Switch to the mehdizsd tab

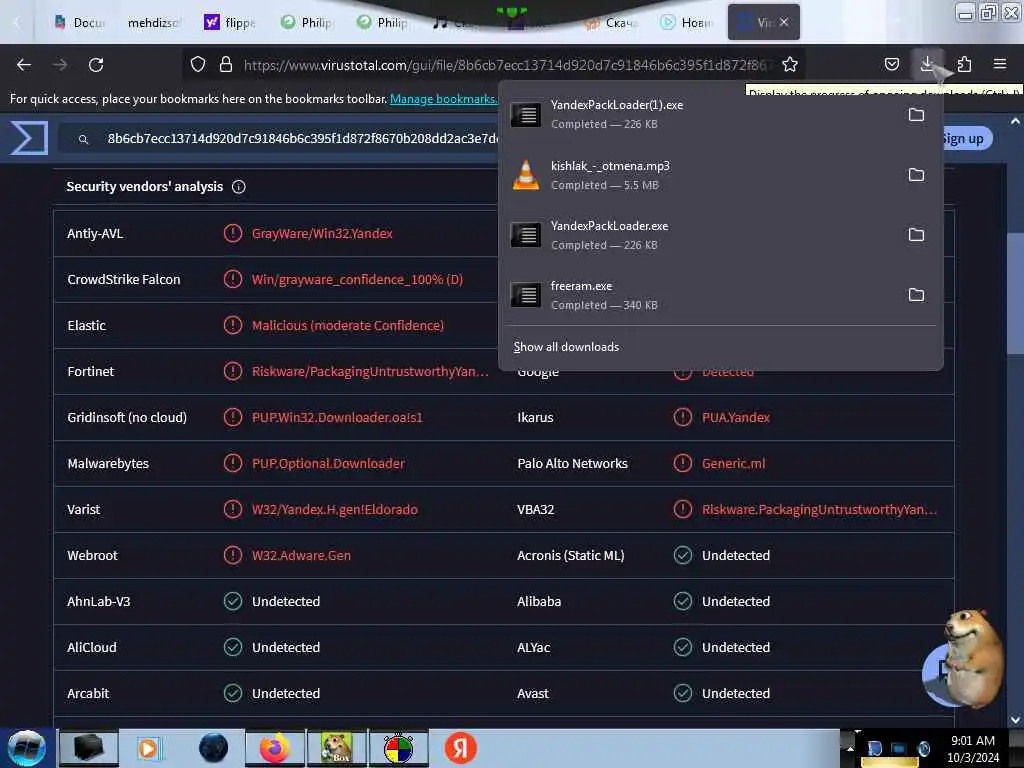[x=153, y=23]
